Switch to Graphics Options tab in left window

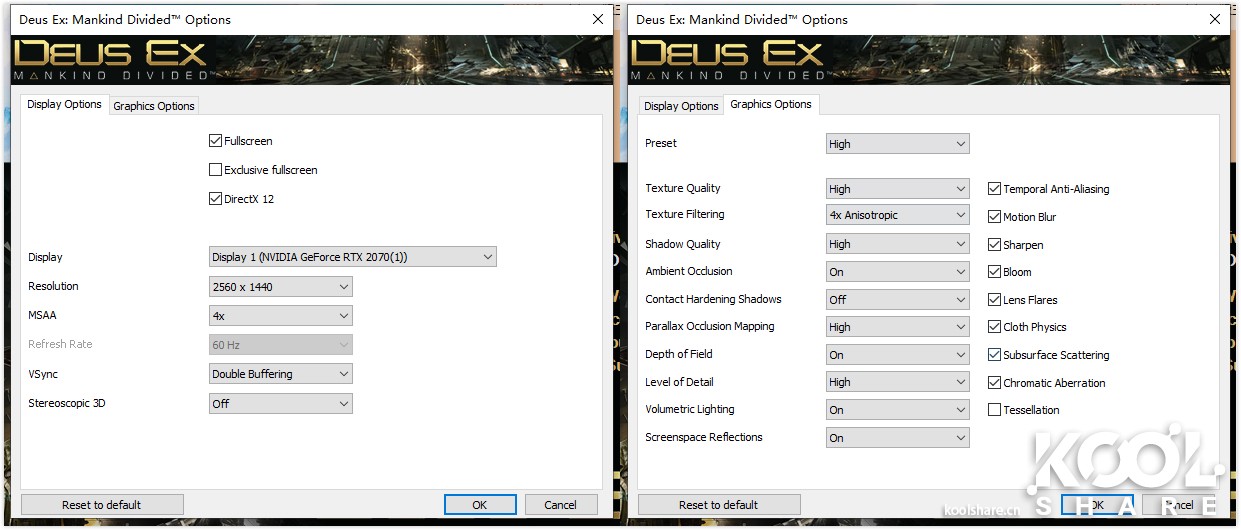[x=154, y=106]
